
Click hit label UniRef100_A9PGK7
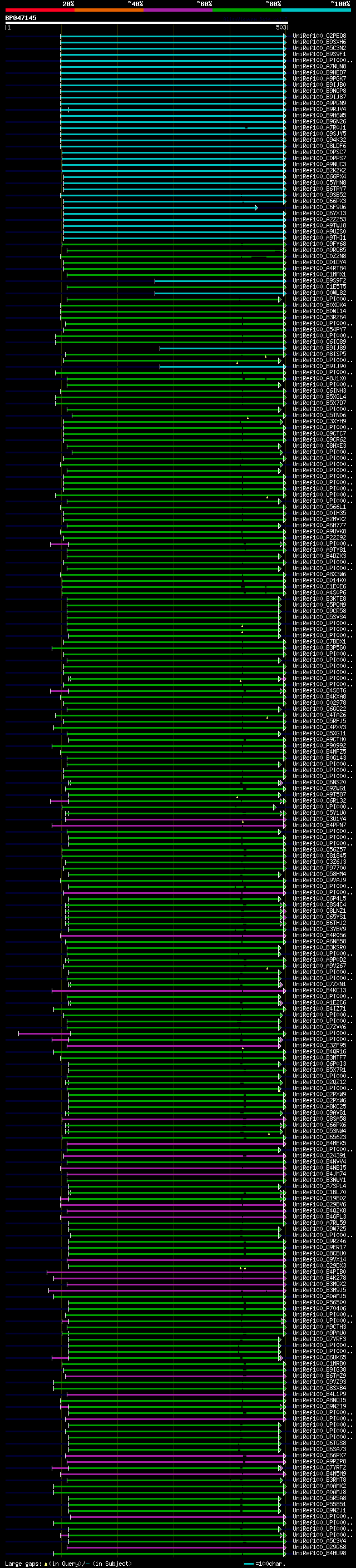319,78
